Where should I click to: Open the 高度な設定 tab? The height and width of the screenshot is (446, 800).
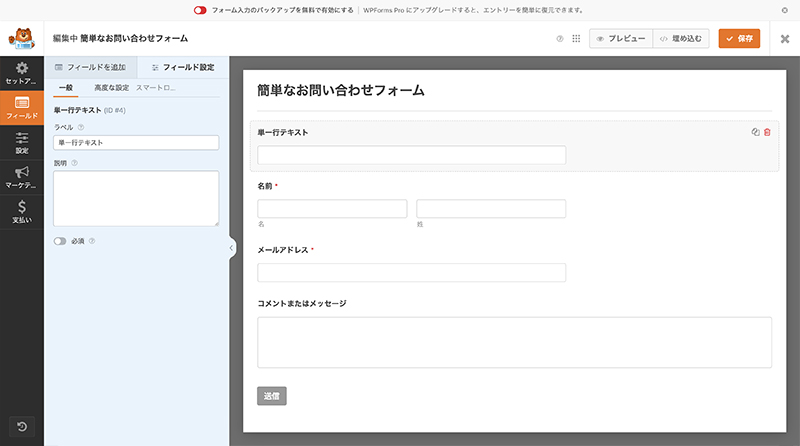pyautogui.click(x=112, y=88)
